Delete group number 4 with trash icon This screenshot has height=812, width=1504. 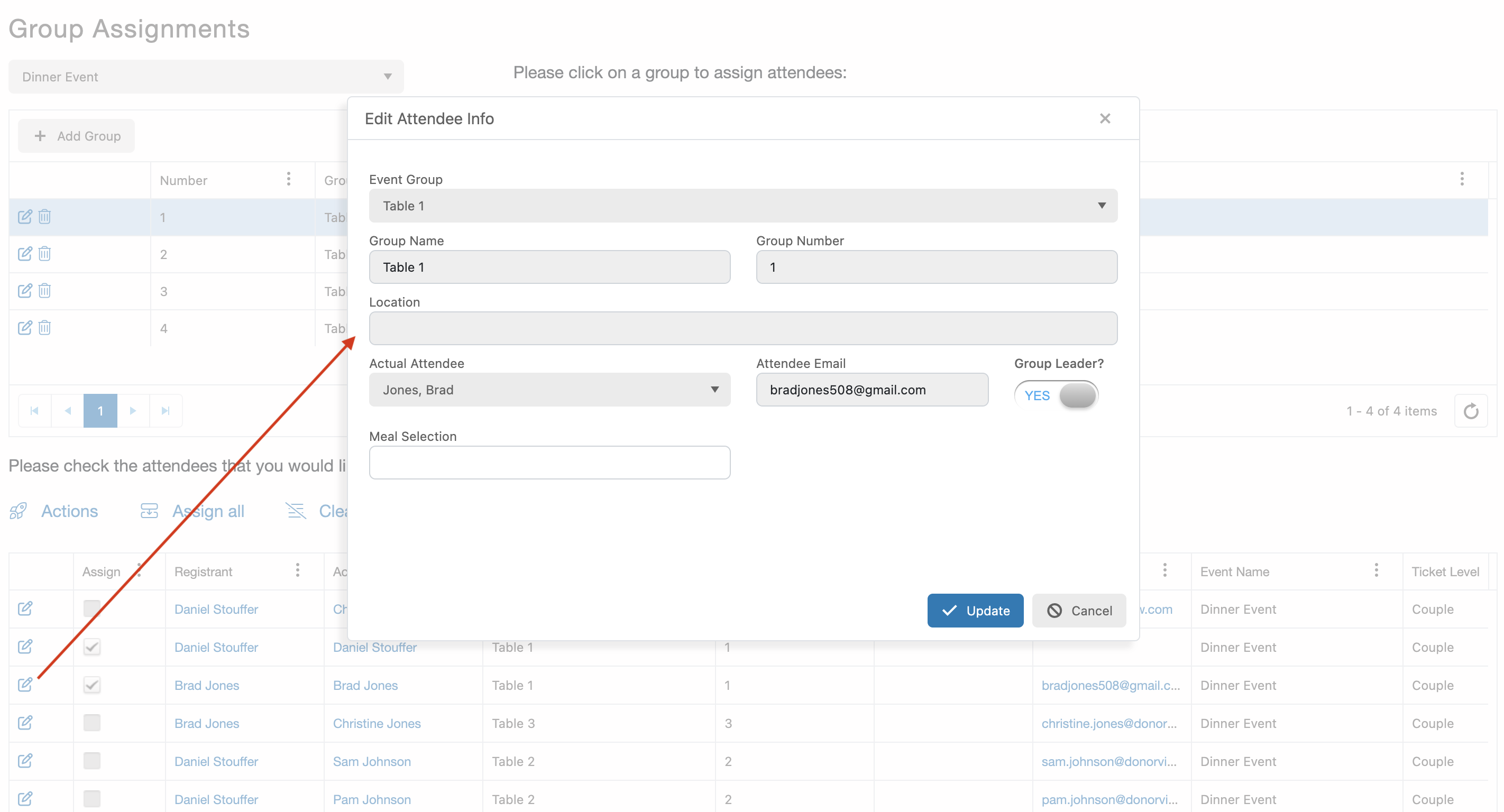click(x=44, y=327)
